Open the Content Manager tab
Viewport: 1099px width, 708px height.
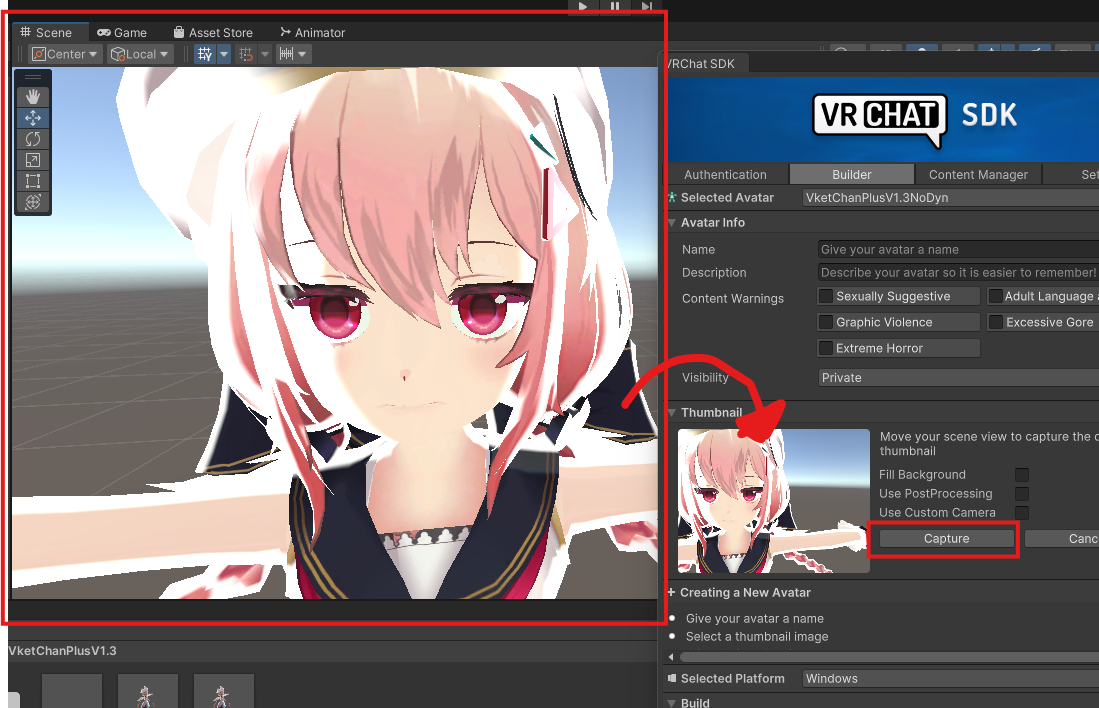[x=977, y=174]
